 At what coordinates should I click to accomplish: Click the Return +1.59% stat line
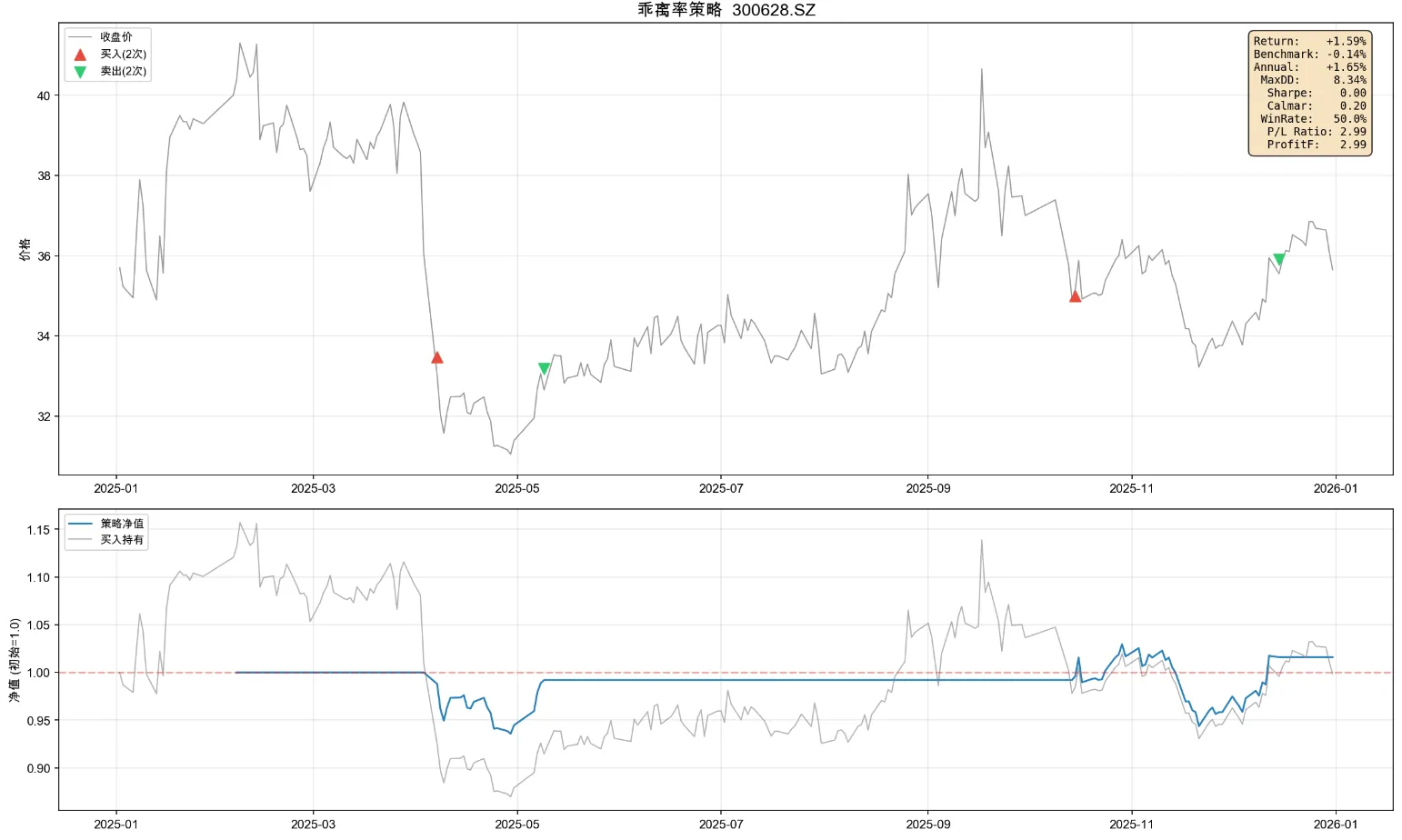pyautogui.click(x=1309, y=41)
